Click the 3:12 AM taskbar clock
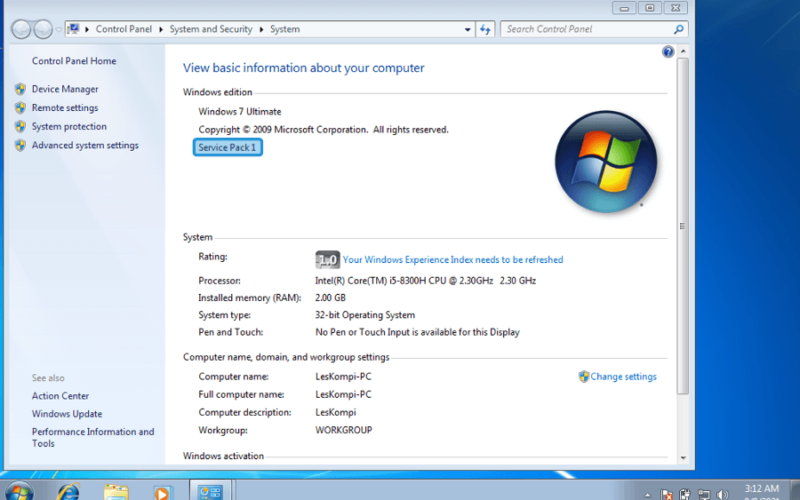Viewport: 800px width, 500px height. click(x=762, y=491)
